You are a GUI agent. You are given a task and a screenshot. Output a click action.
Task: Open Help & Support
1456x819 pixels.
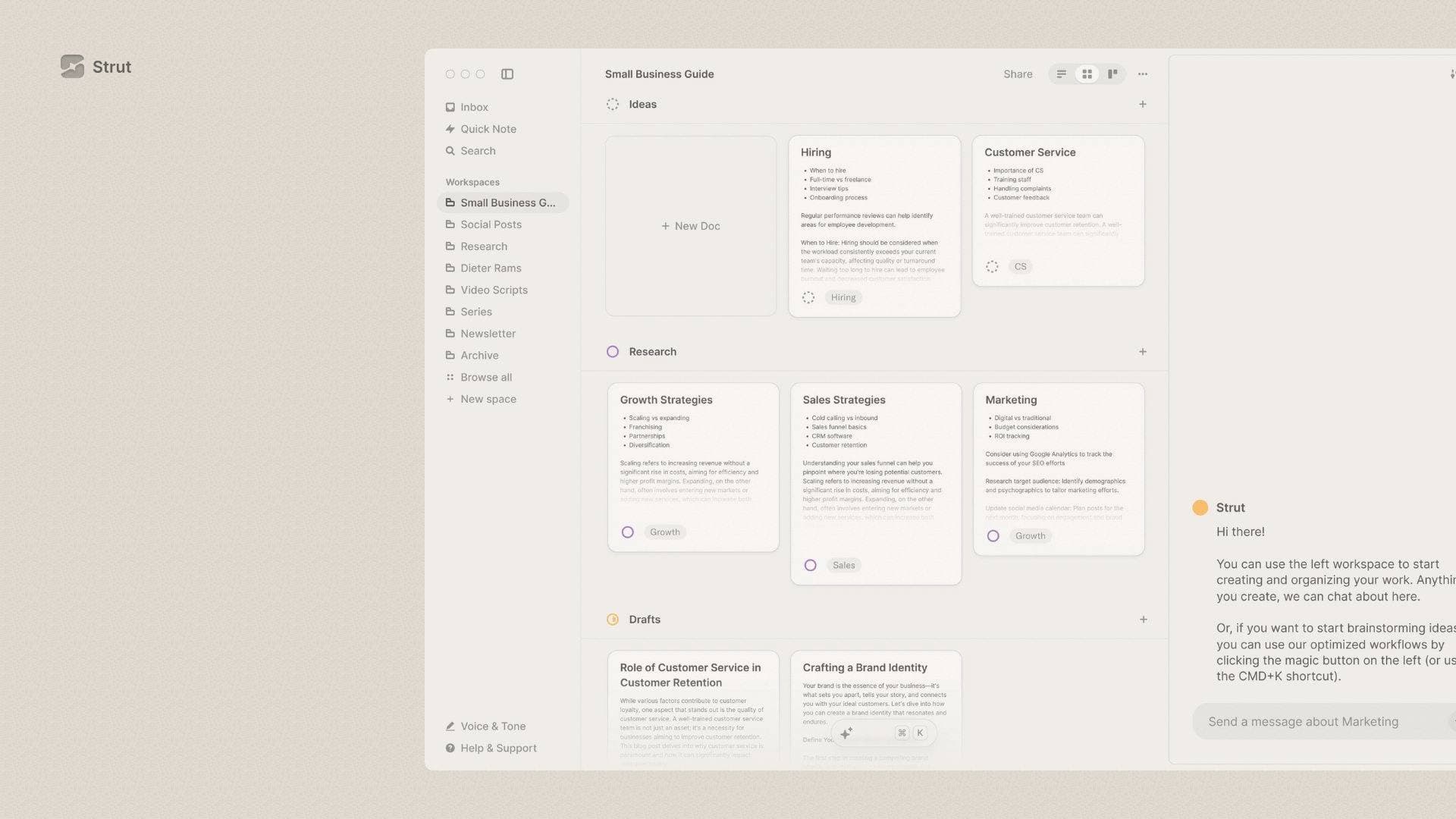click(x=497, y=748)
